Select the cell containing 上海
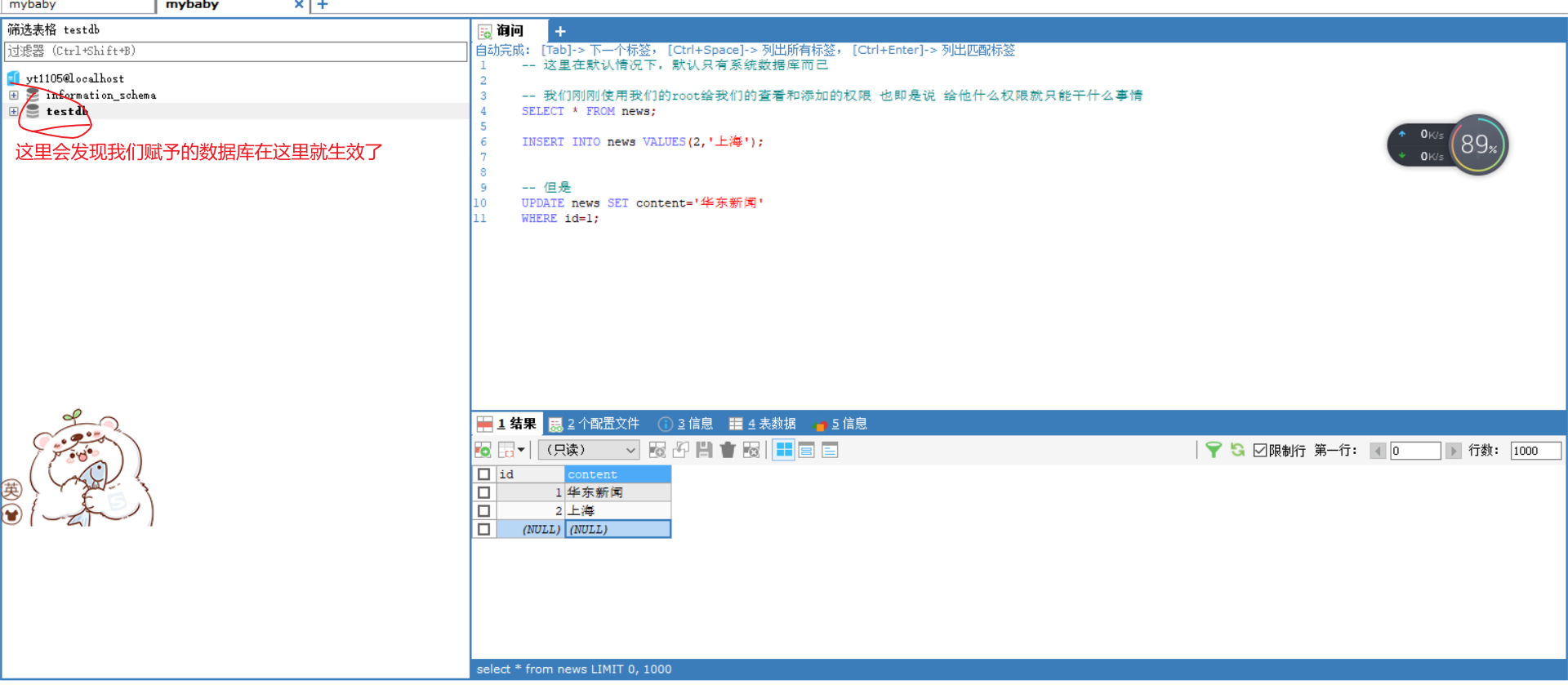Image resolution: width=1568 pixels, height=685 pixels. click(617, 512)
